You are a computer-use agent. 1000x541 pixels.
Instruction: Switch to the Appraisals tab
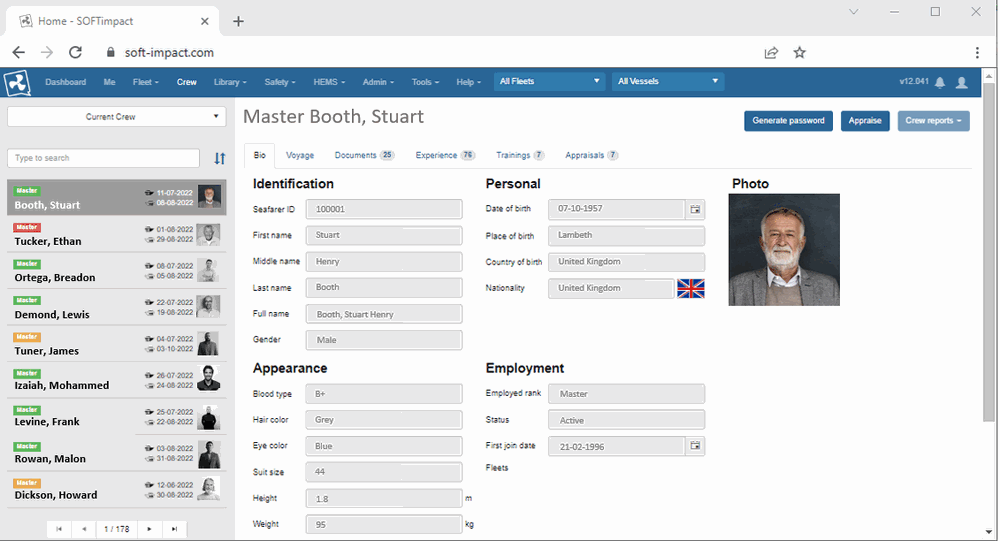pos(591,155)
